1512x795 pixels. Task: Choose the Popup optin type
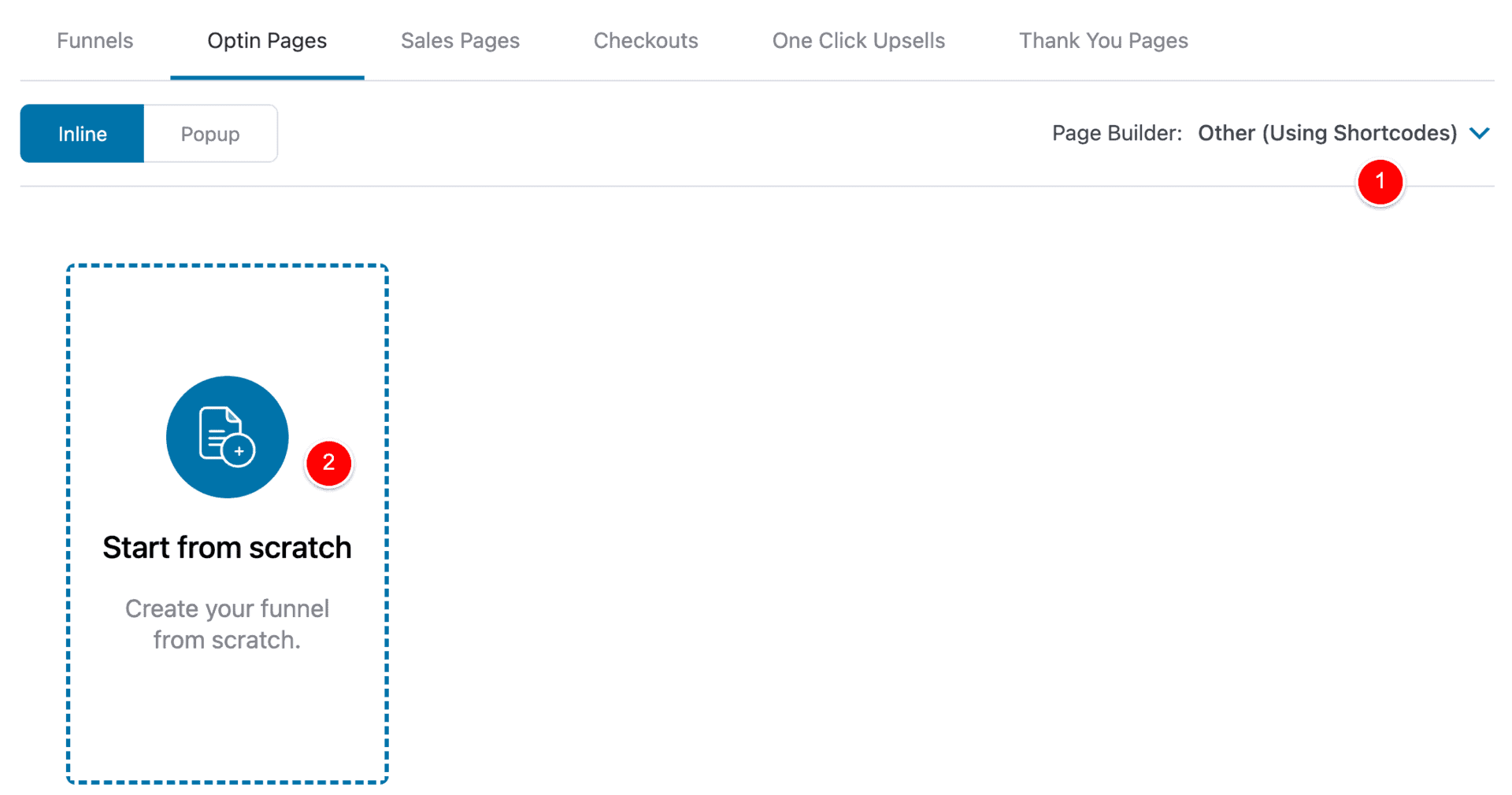pyautogui.click(x=210, y=134)
